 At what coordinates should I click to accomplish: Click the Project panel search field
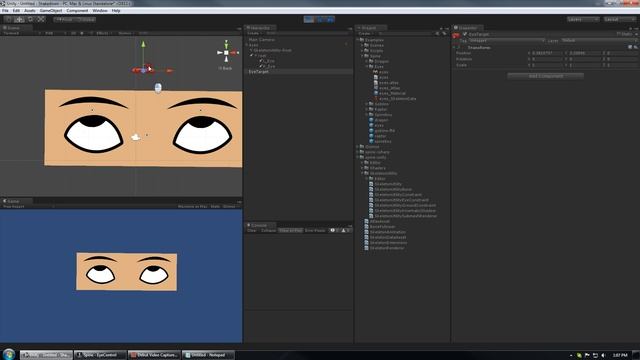tap(405, 33)
